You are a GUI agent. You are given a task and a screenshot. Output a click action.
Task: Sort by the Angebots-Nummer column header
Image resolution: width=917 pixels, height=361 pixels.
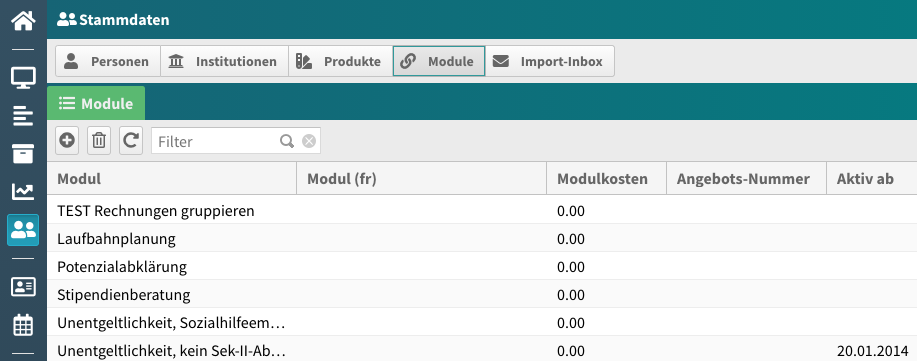747,178
